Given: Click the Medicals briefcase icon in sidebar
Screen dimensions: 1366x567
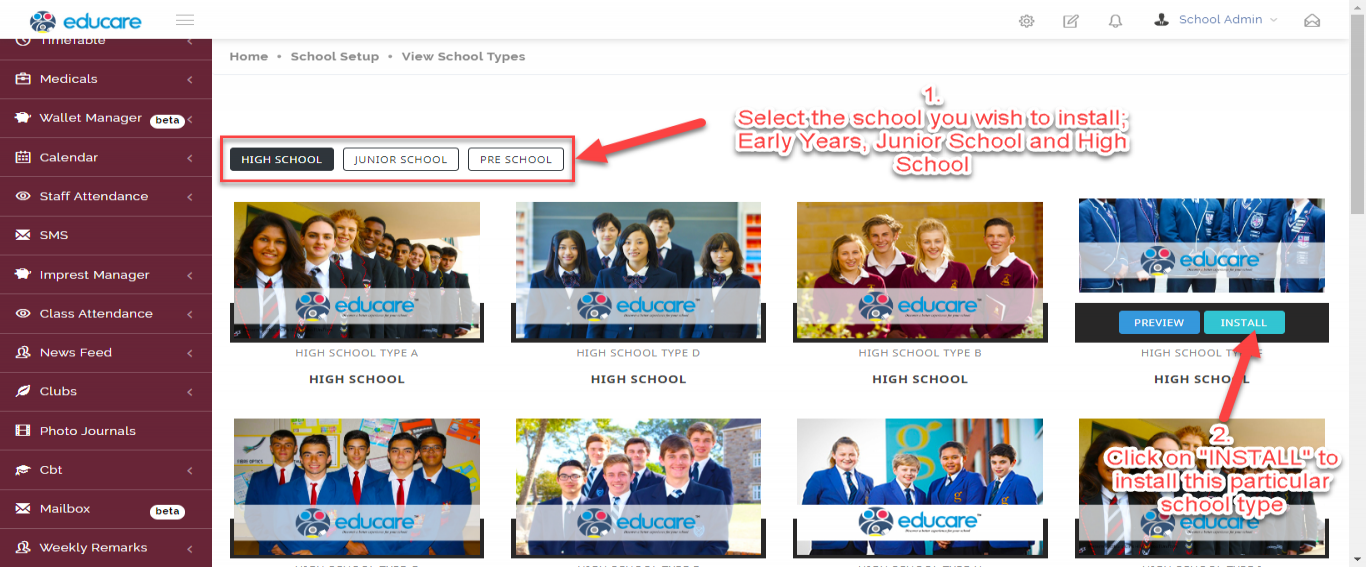Looking at the screenshot, I should [x=22, y=79].
